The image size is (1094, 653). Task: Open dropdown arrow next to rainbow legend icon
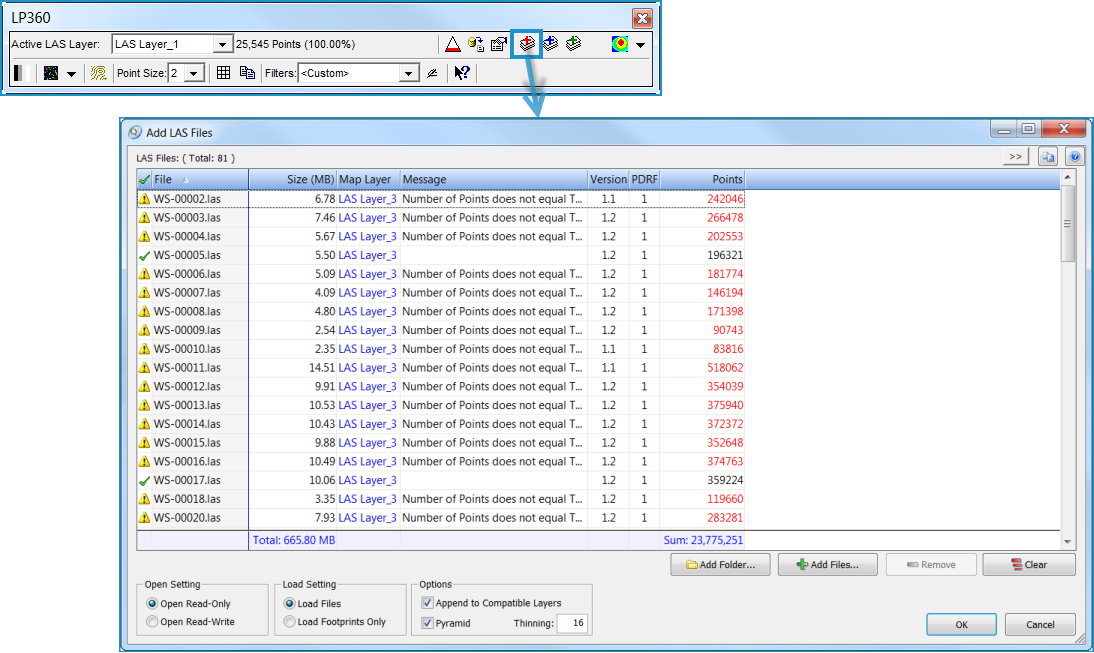point(640,45)
